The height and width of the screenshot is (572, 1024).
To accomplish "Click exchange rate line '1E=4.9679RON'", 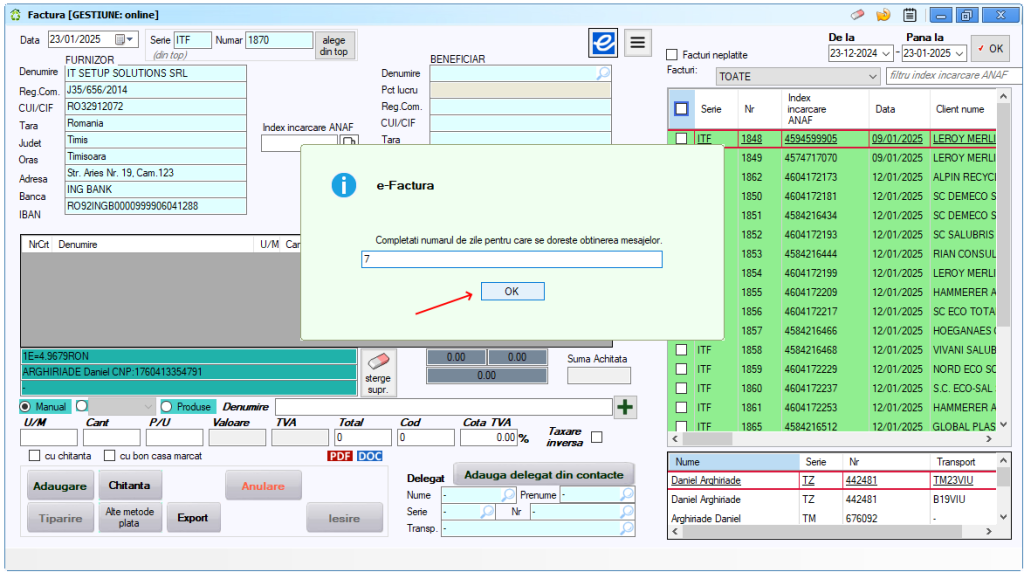I will 189,357.
